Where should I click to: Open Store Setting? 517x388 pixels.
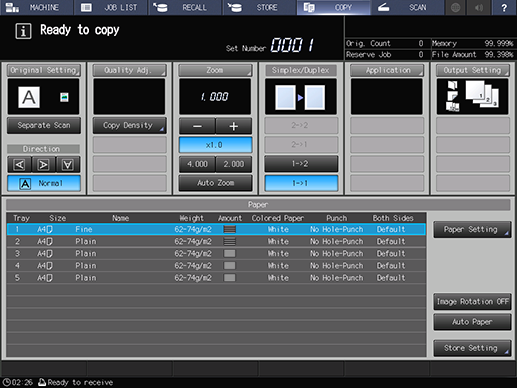tap(472, 348)
